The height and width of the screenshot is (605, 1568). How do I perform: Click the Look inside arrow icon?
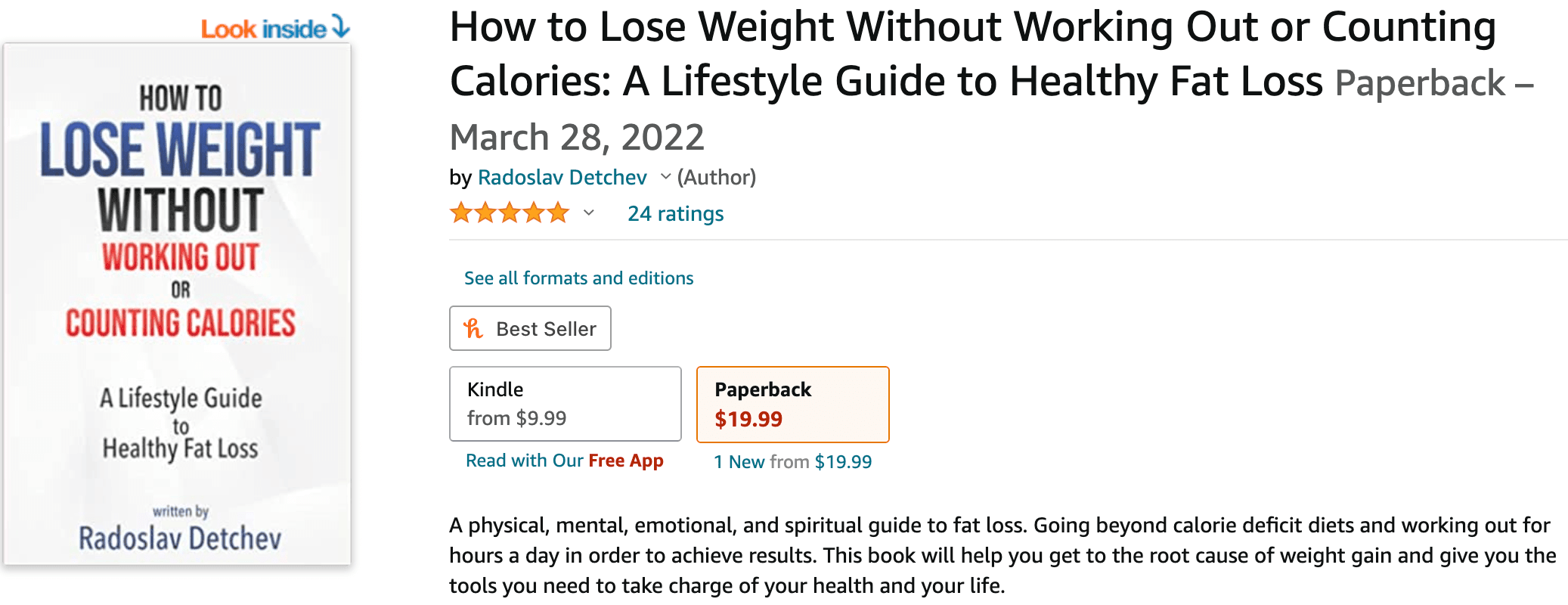[341, 28]
